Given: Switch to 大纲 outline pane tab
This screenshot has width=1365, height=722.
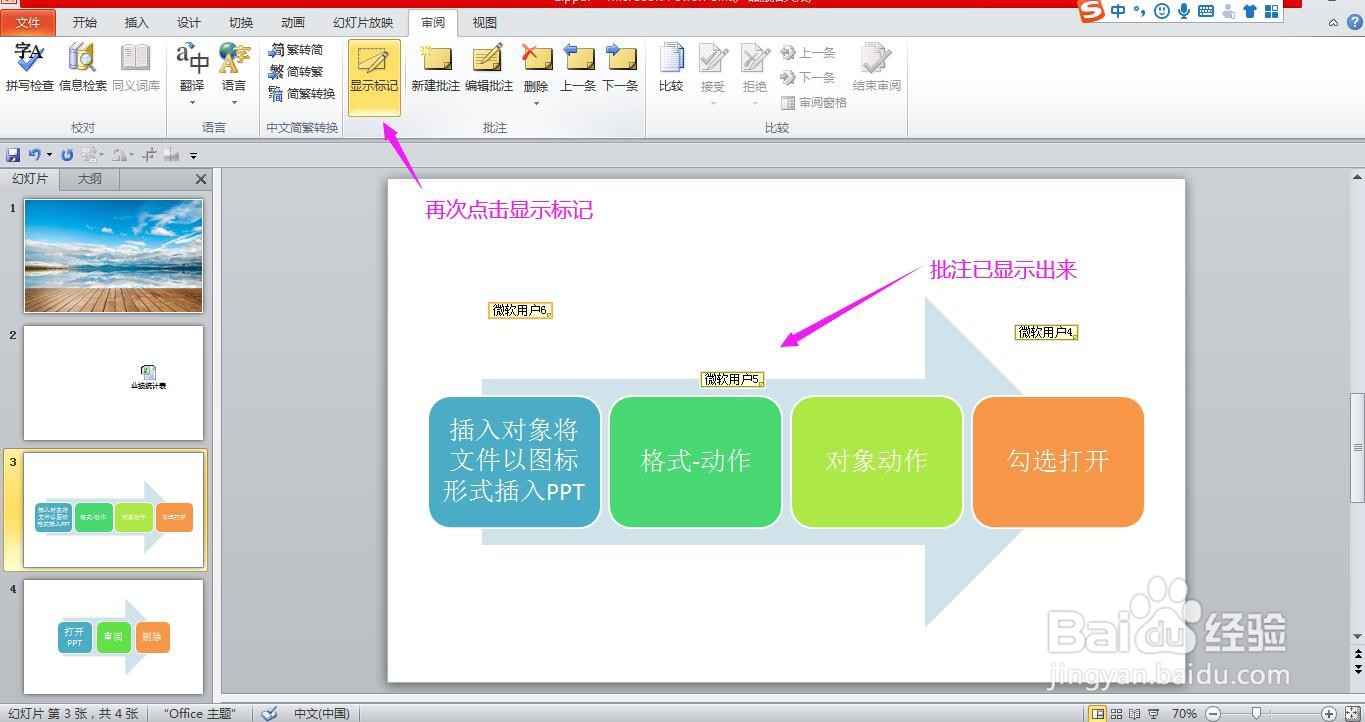Looking at the screenshot, I should 90,179.
